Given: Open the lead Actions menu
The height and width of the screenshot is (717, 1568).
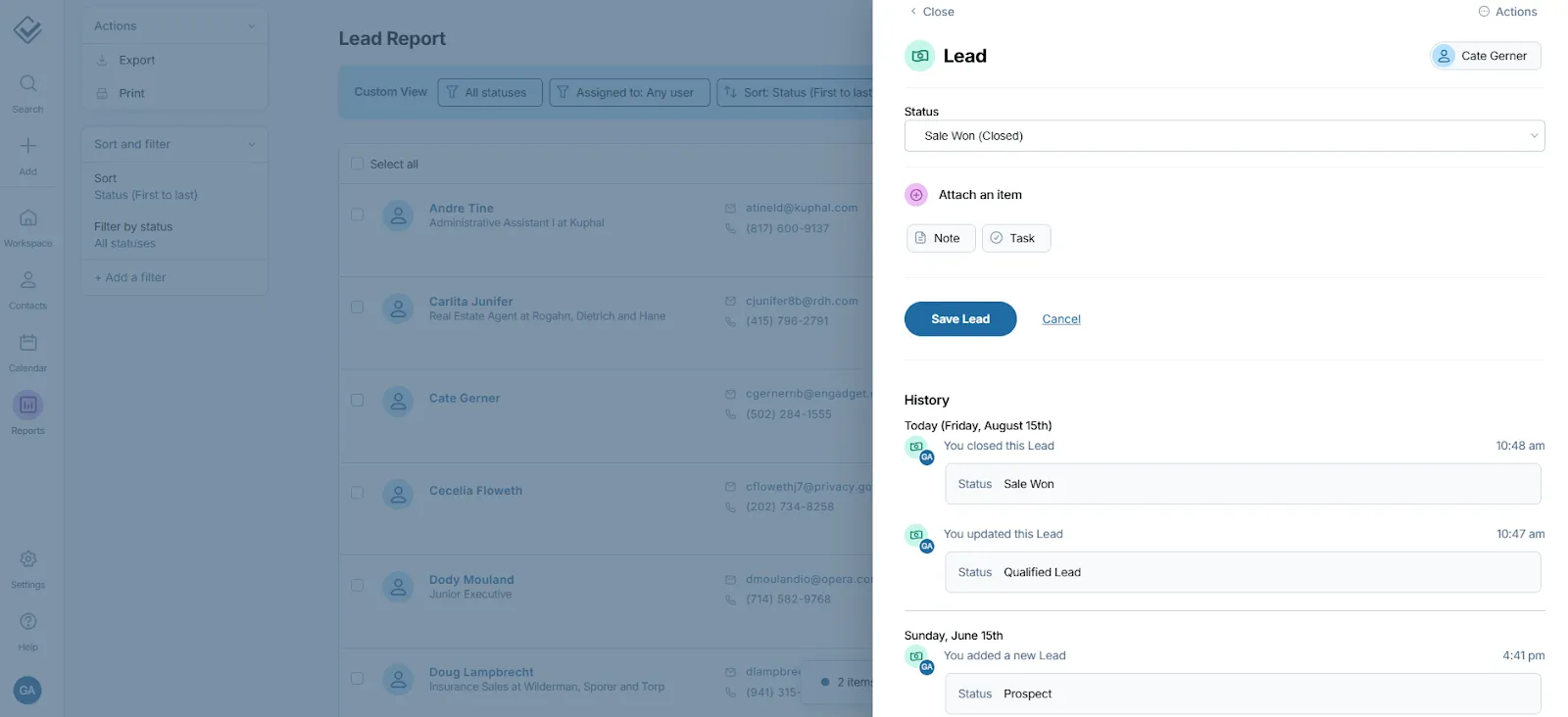Looking at the screenshot, I should (1507, 12).
